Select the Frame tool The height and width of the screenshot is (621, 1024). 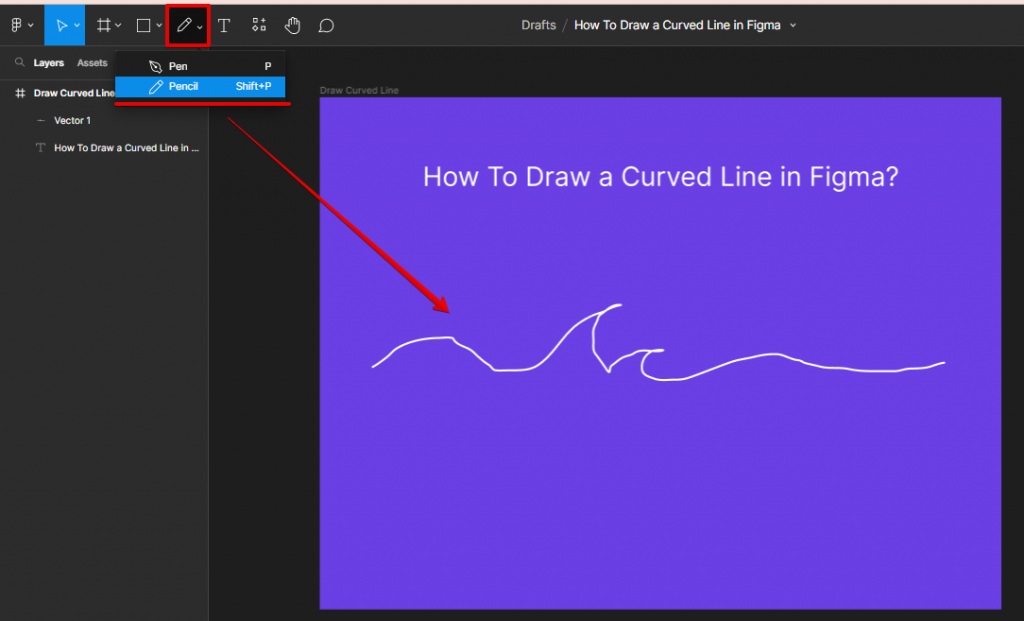click(x=104, y=24)
